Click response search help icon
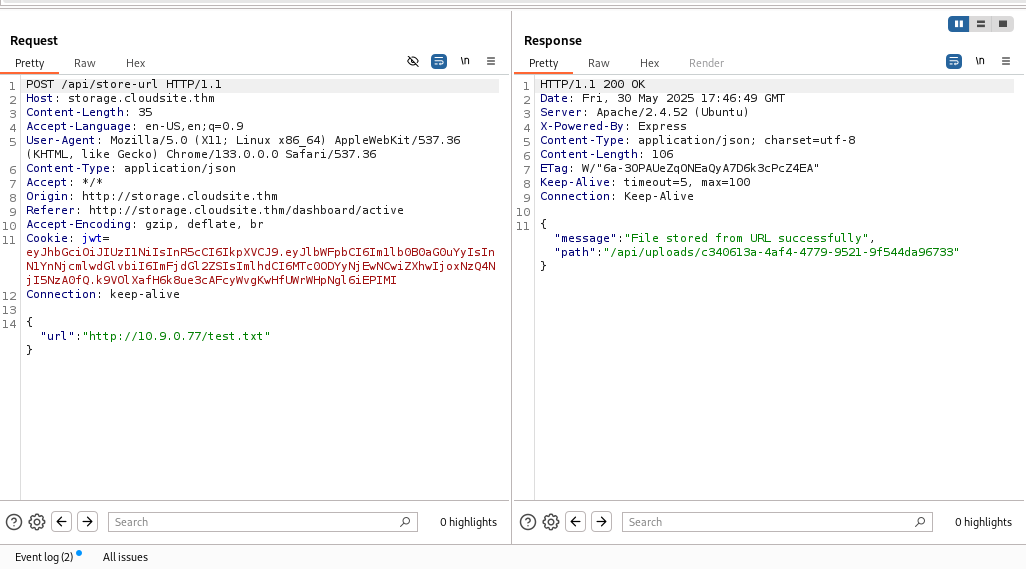 click(x=528, y=521)
